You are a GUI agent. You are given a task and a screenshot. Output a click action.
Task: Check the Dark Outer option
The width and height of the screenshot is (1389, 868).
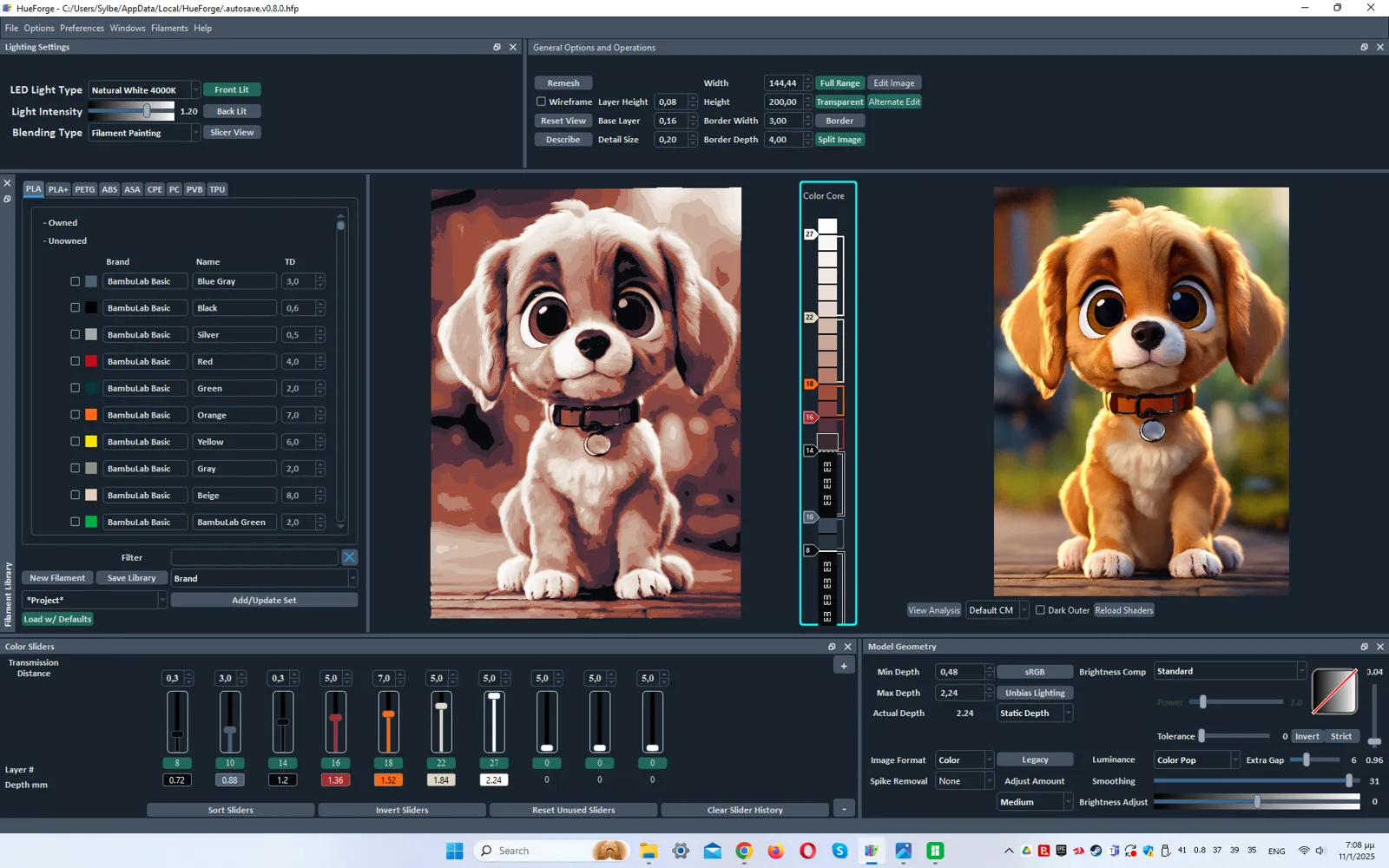1040,610
